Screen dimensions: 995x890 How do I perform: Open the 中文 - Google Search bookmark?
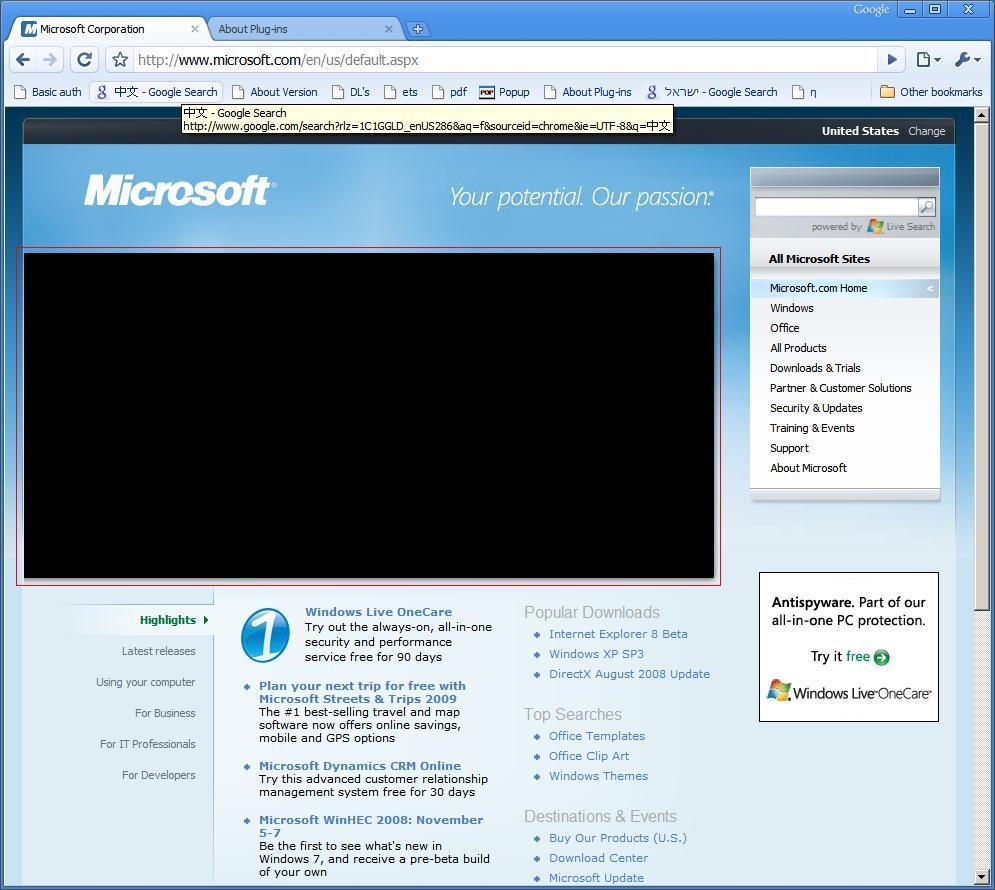[x=157, y=92]
